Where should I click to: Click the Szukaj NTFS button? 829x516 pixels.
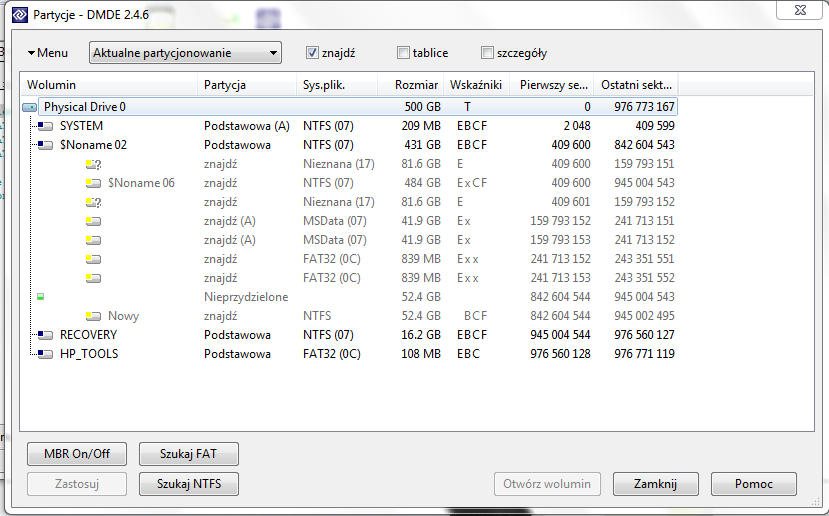(x=189, y=484)
